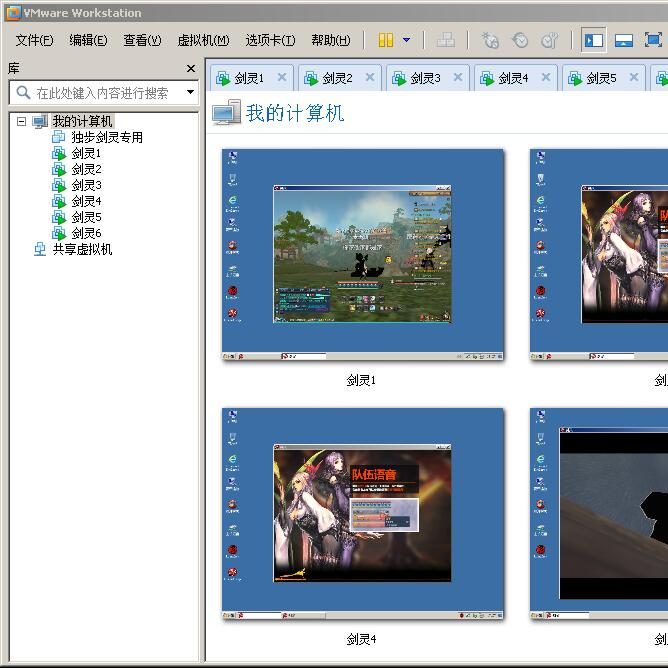This screenshot has height=668, width=668.
Task: Open the 虚拟机(M) menu
Action: point(203,40)
